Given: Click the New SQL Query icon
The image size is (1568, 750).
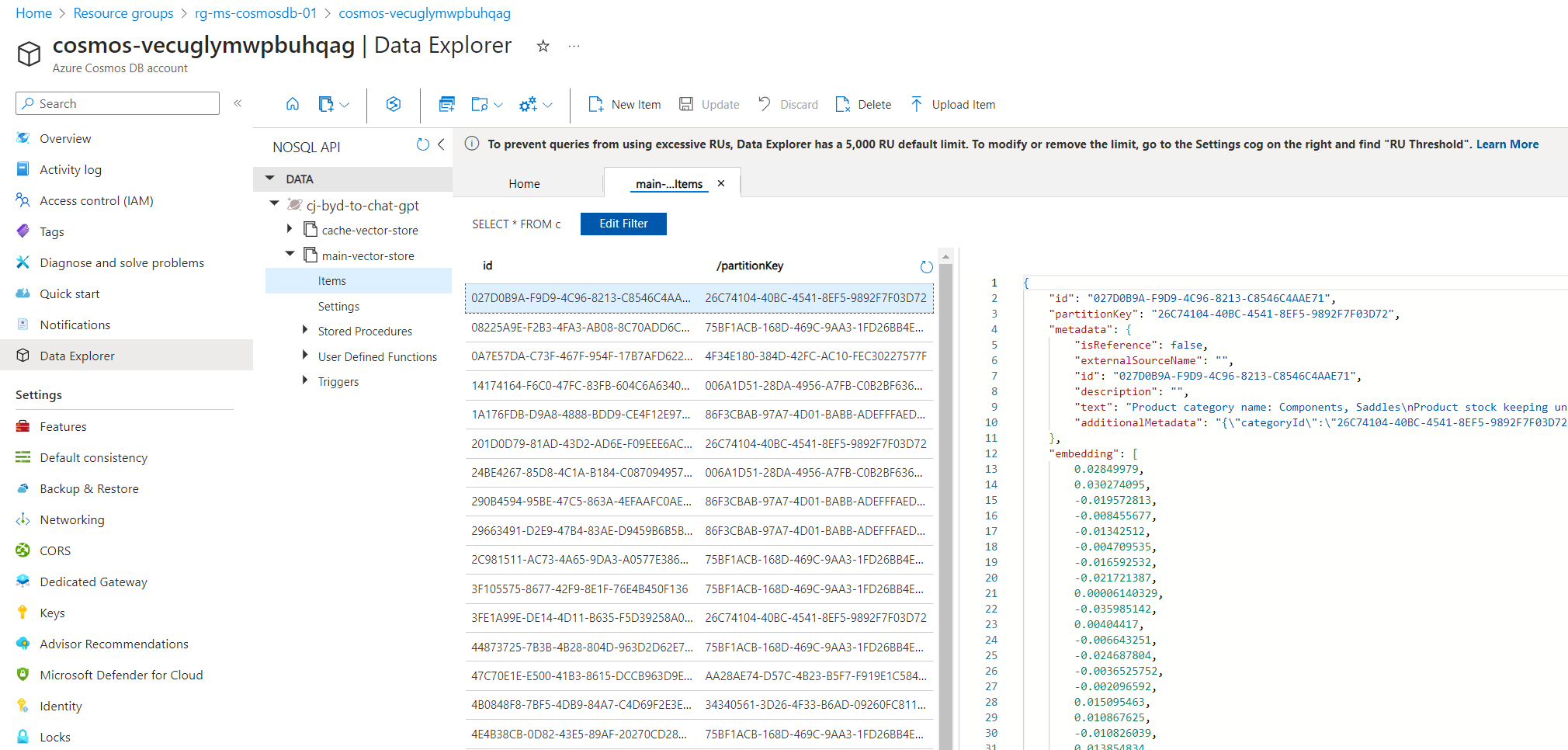Looking at the screenshot, I should pyautogui.click(x=446, y=104).
